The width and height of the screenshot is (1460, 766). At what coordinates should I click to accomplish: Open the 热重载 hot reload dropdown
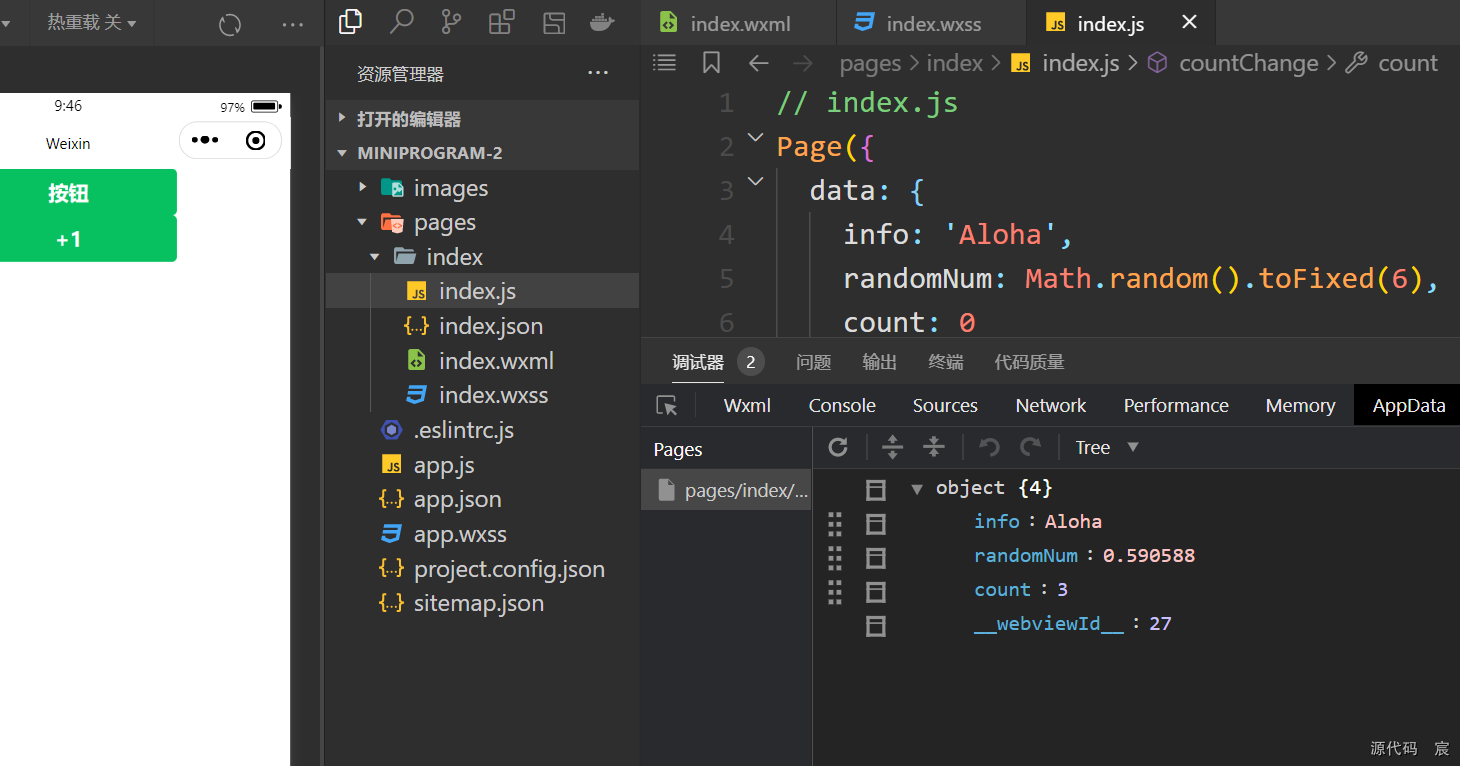[92, 22]
